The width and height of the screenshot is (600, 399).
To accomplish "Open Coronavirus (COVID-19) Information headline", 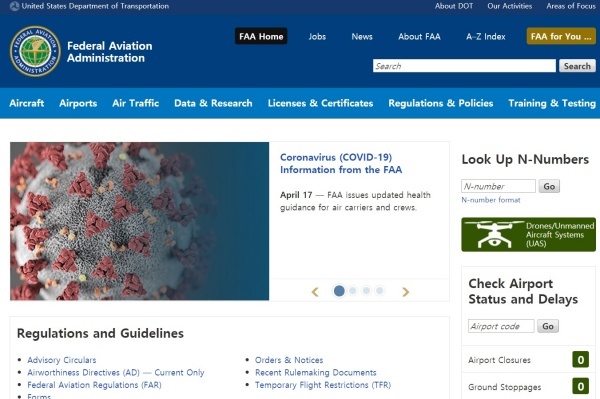I will tap(341, 163).
